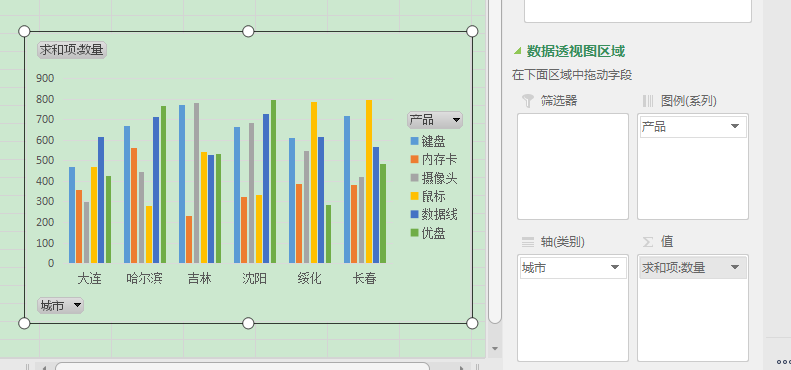The image size is (791, 370).
Task: Click the 吉林 axis category label
Action: (x=199, y=278)
